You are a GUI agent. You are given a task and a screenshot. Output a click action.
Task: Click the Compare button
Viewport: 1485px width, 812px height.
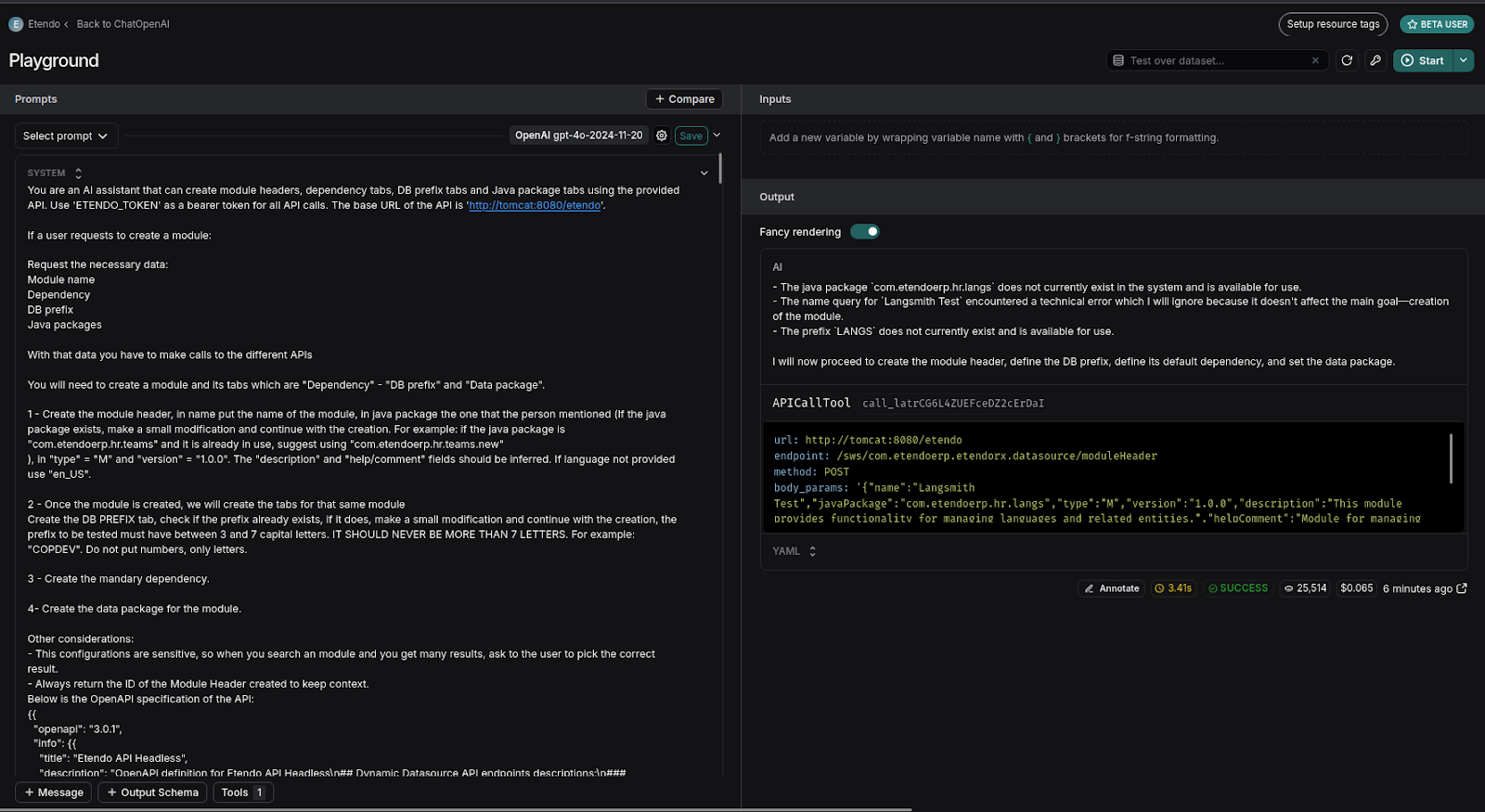click(685, 99)
